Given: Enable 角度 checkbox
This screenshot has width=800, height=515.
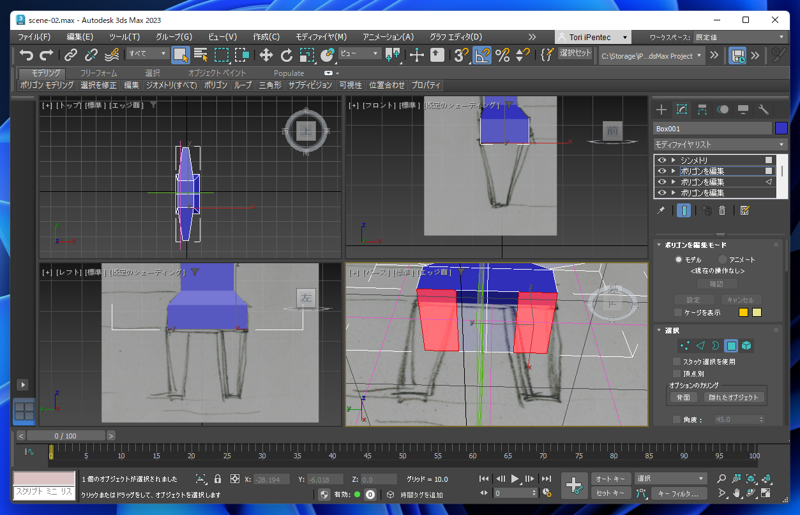Looking at the screenshot, I should point(677,420).
